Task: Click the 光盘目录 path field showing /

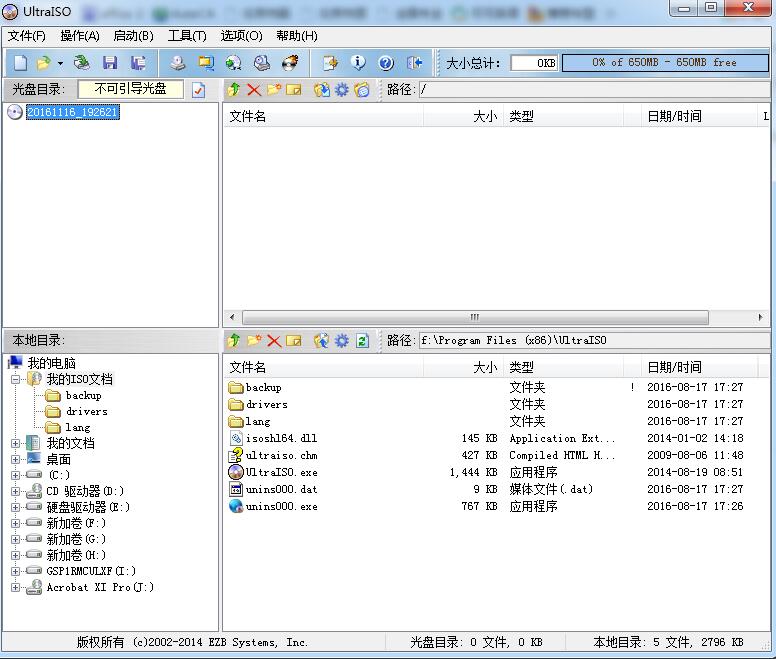Action: [x=594, y=90]
